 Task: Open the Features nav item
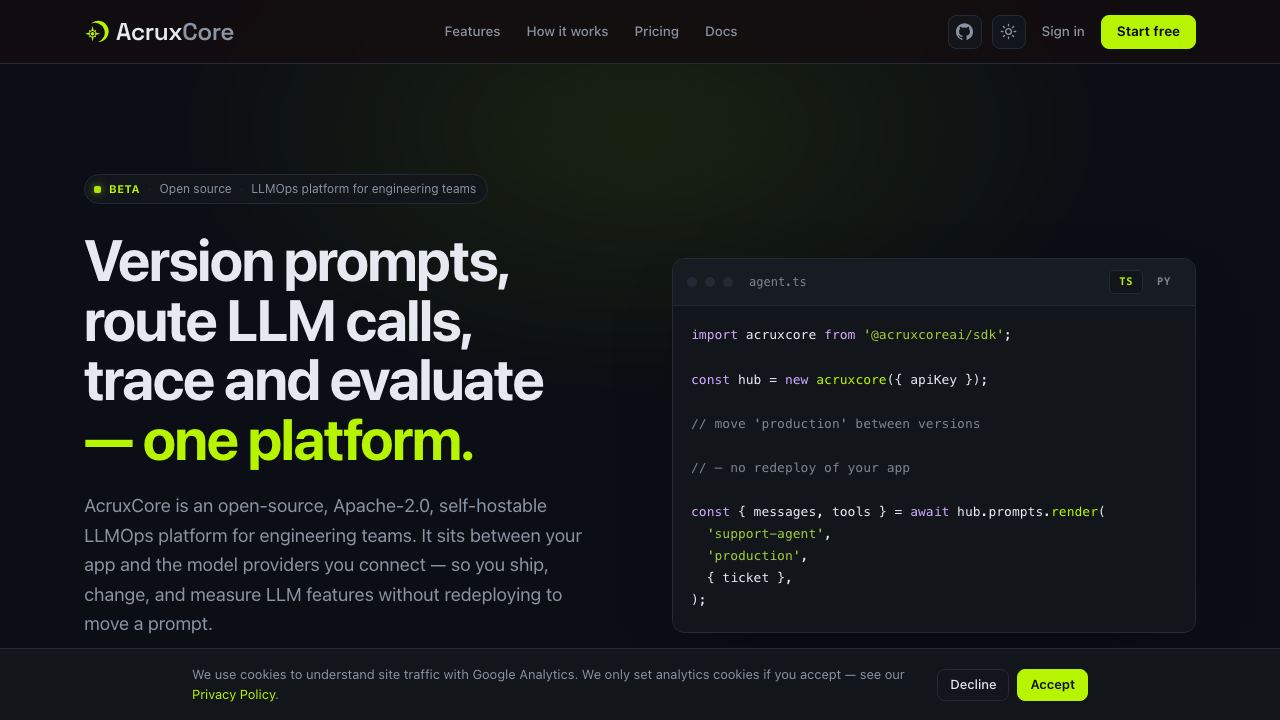[x=472, y=32]
